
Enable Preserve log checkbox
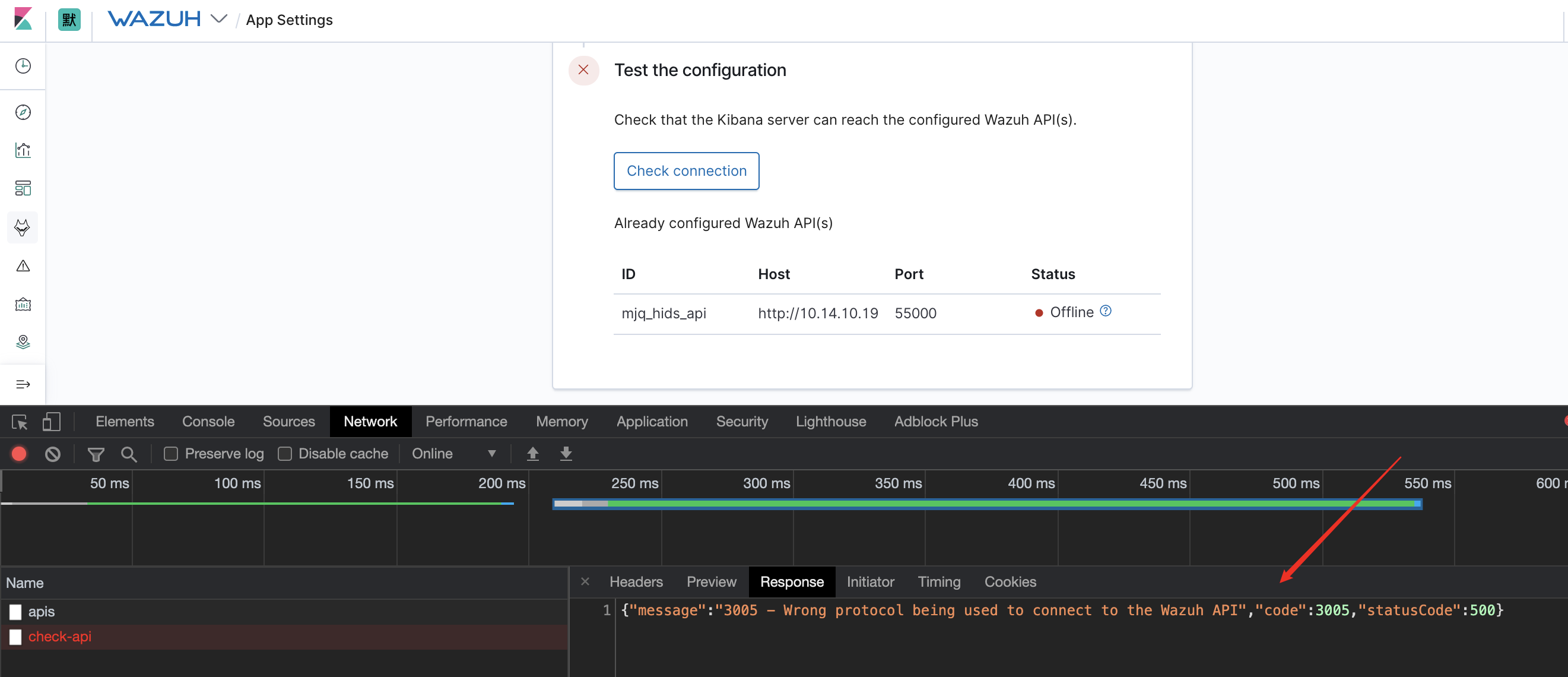pos(171,454)
